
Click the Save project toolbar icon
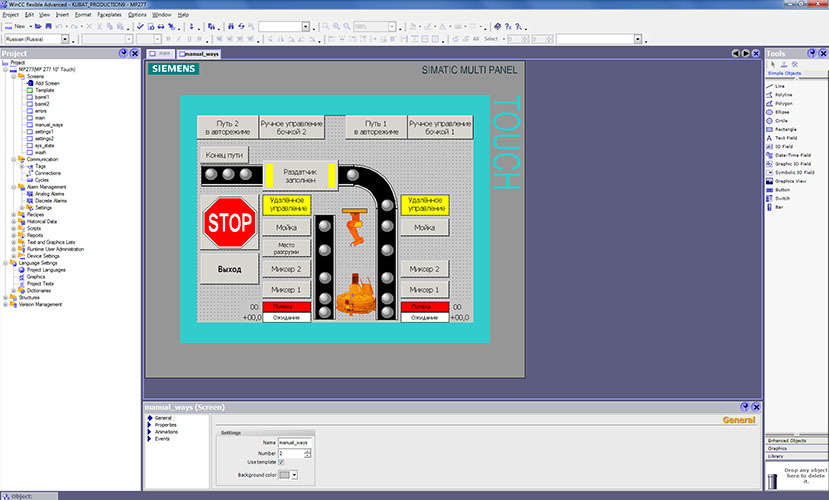48,26
